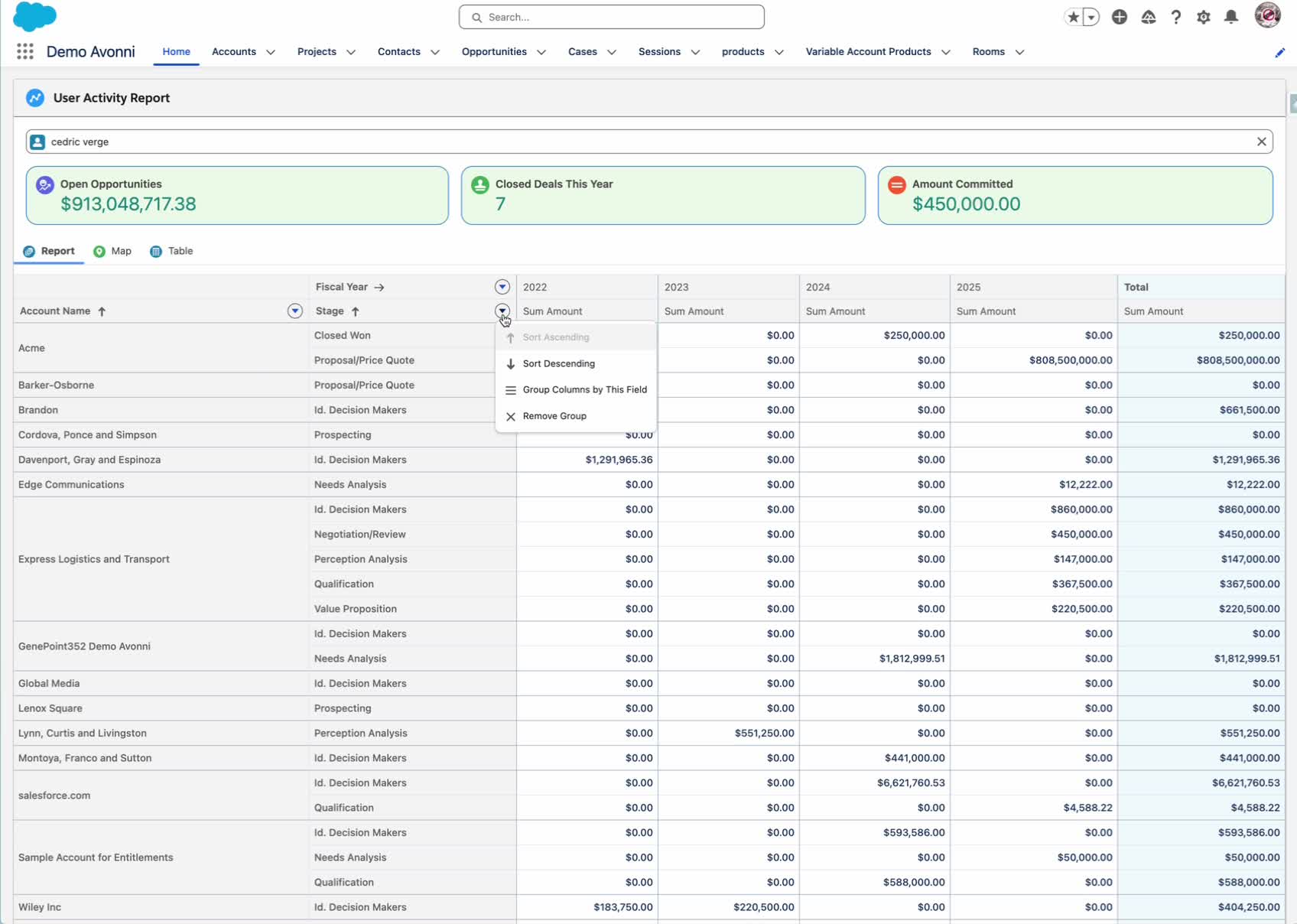Click the Closed Deals This Year icon
1297x924 pixels.
click(480, 184)
